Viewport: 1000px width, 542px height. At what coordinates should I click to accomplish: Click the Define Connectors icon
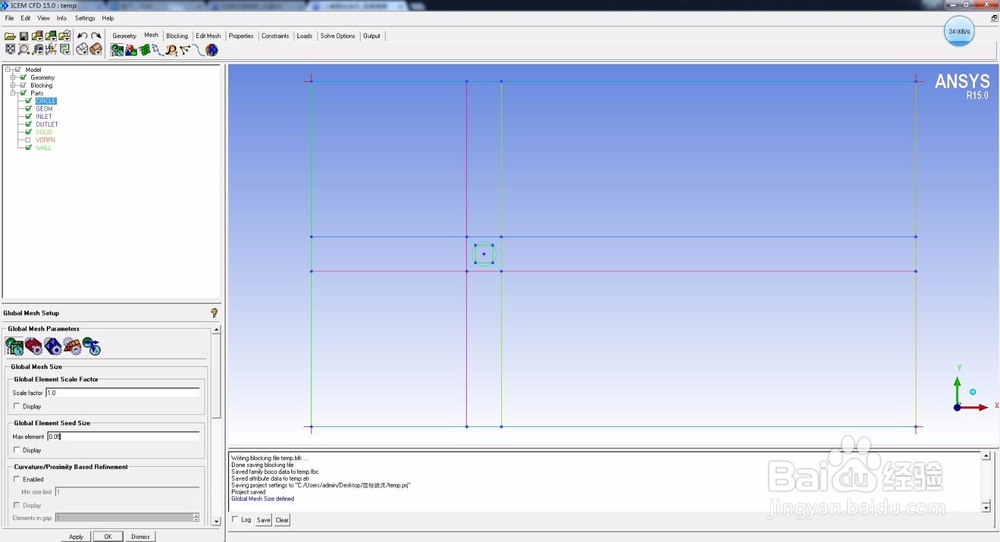tap(185, 49)
